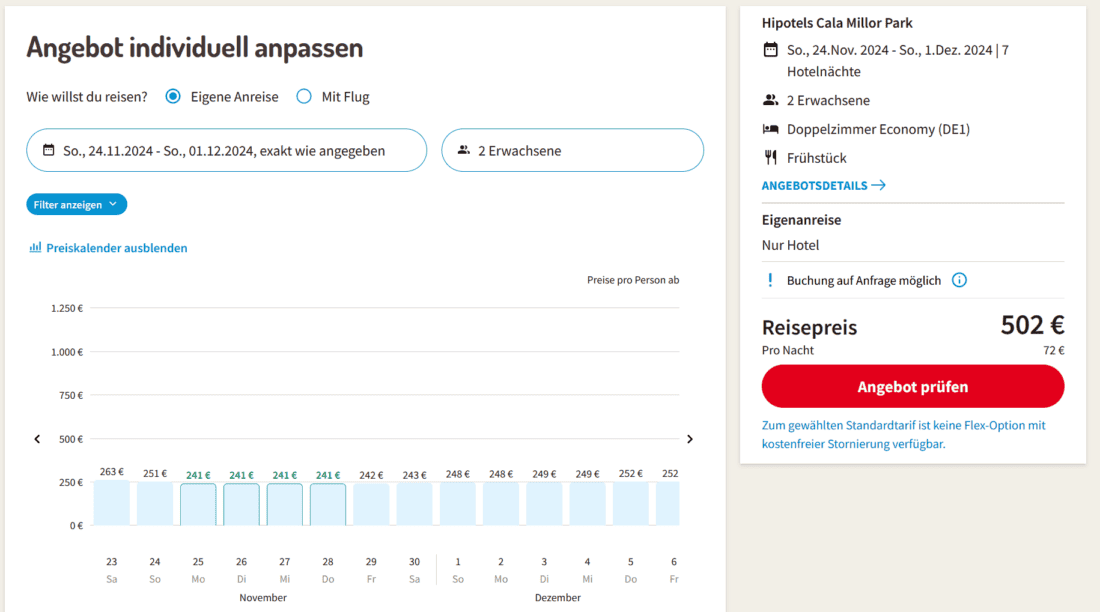
Task: Click the info icon next to Buchung auf Anfrage
Action: pyautogui.click(x=959, y=280)
